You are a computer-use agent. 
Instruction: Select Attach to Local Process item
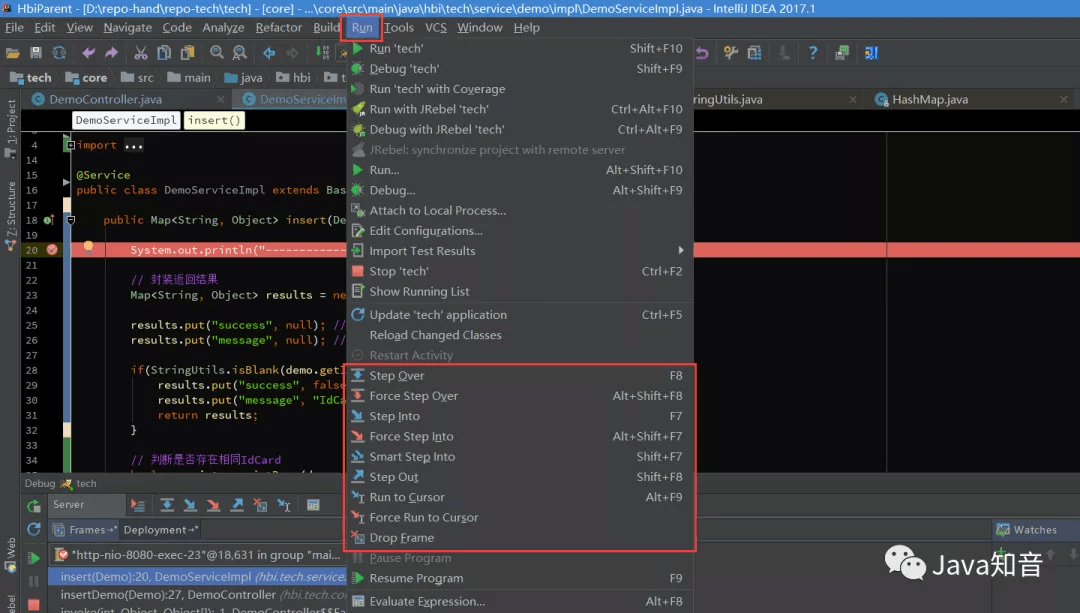click(520, 211)
